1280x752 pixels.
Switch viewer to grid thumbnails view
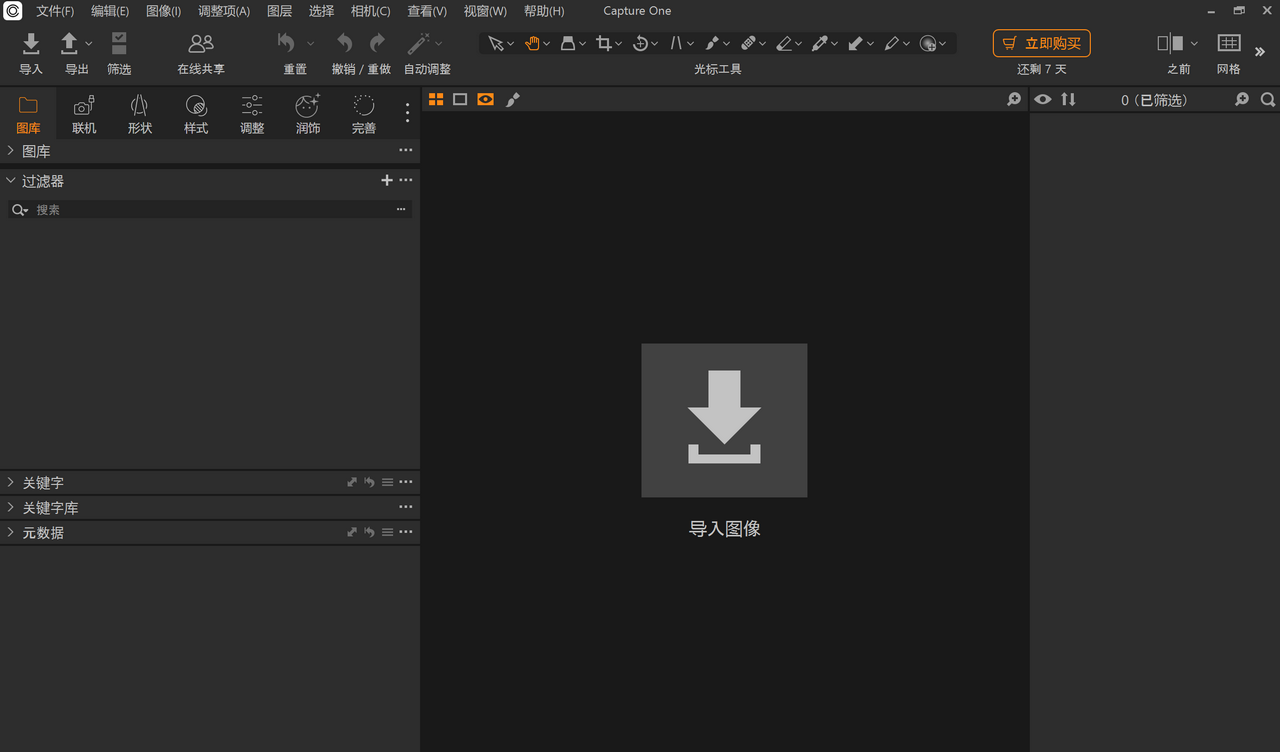436,99
